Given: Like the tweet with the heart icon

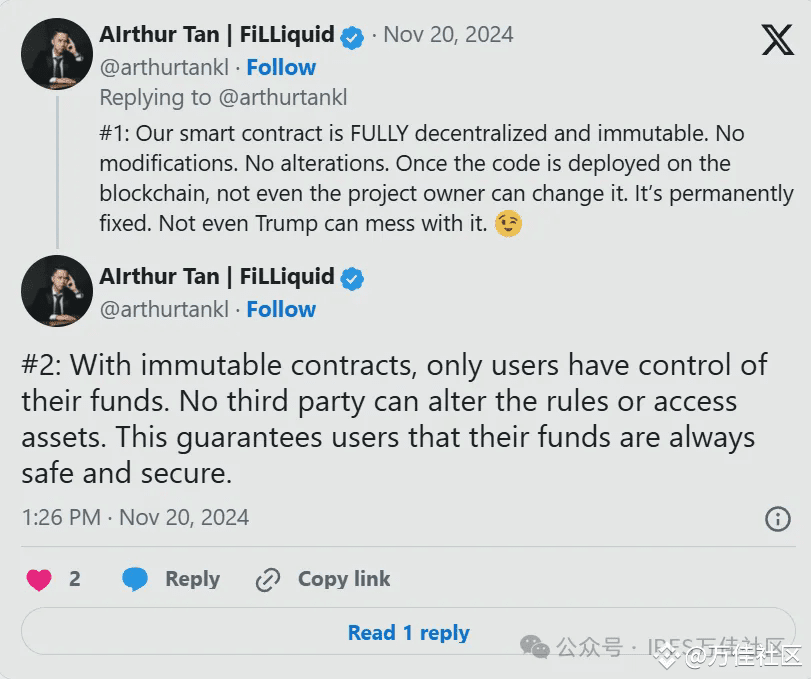Looking at the screenshot, I should (39, 579).
